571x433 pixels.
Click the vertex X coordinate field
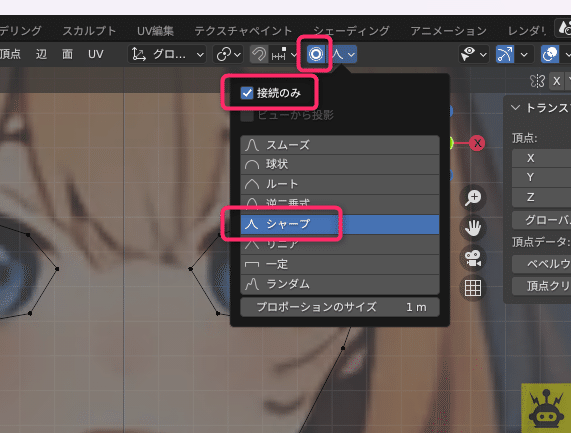pyautogui.click(x=542, y=158)
